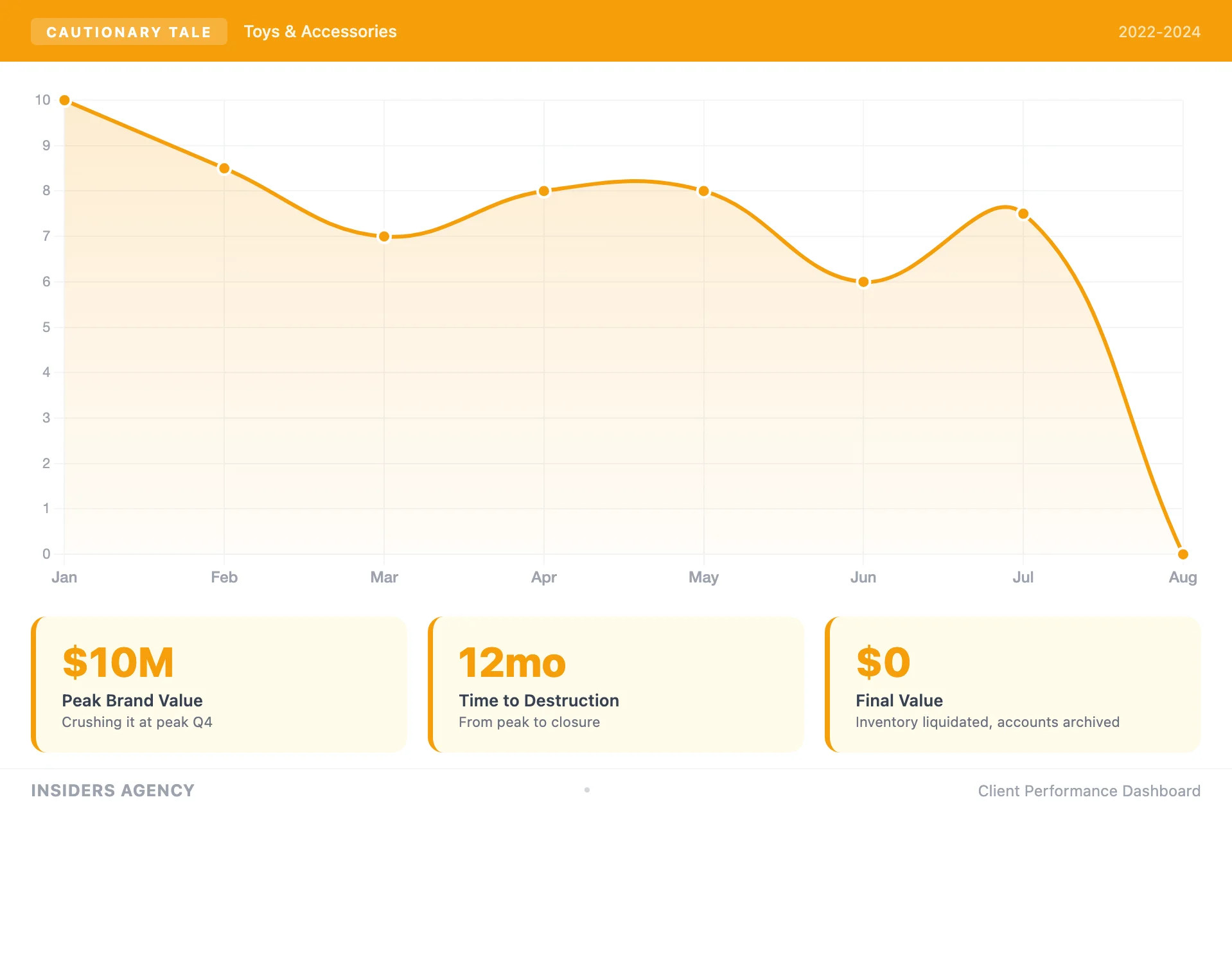Click the Apr data point at 8
The image size is (1232, 953).
coord(544,191)
